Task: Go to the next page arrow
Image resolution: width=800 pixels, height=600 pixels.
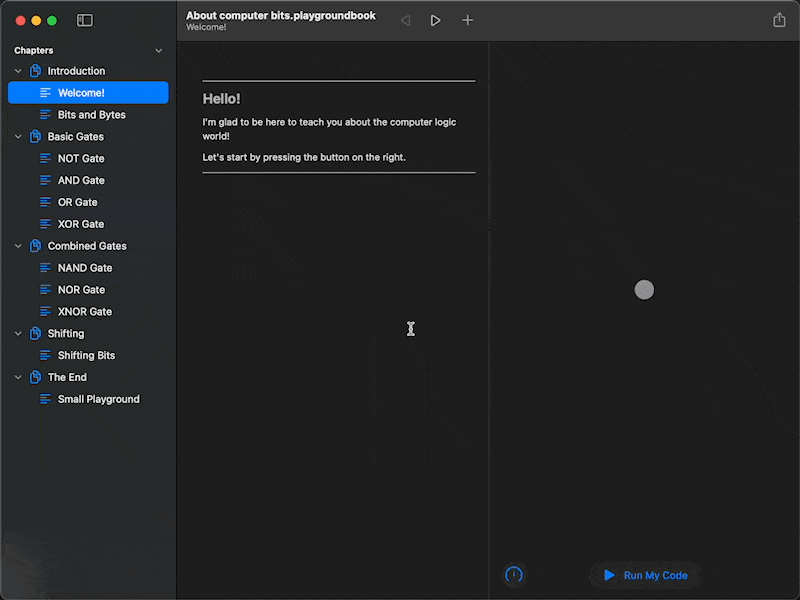Action: [x=435, y=20]
